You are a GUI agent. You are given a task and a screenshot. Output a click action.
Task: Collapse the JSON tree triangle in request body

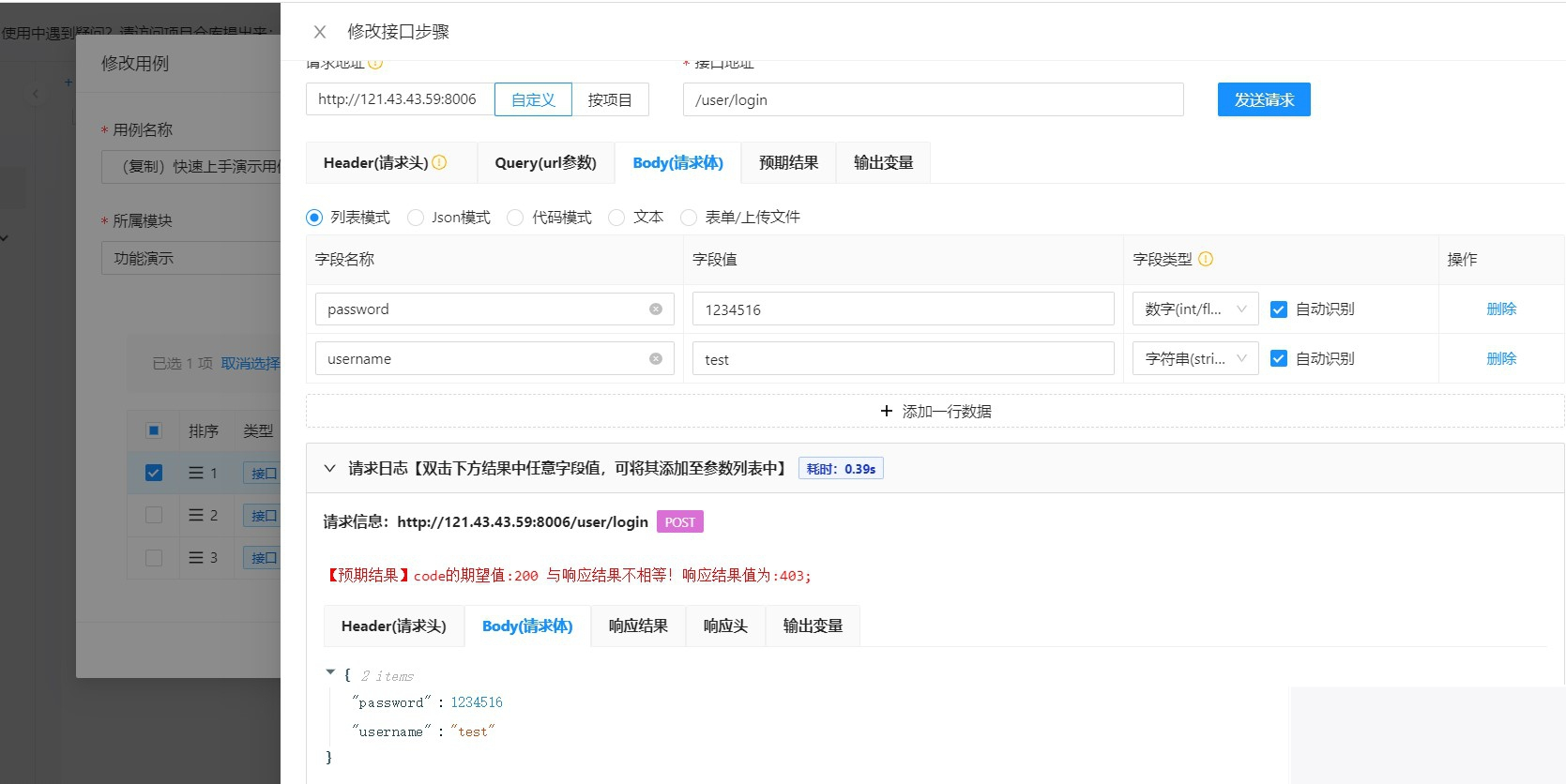pos(330,672)
